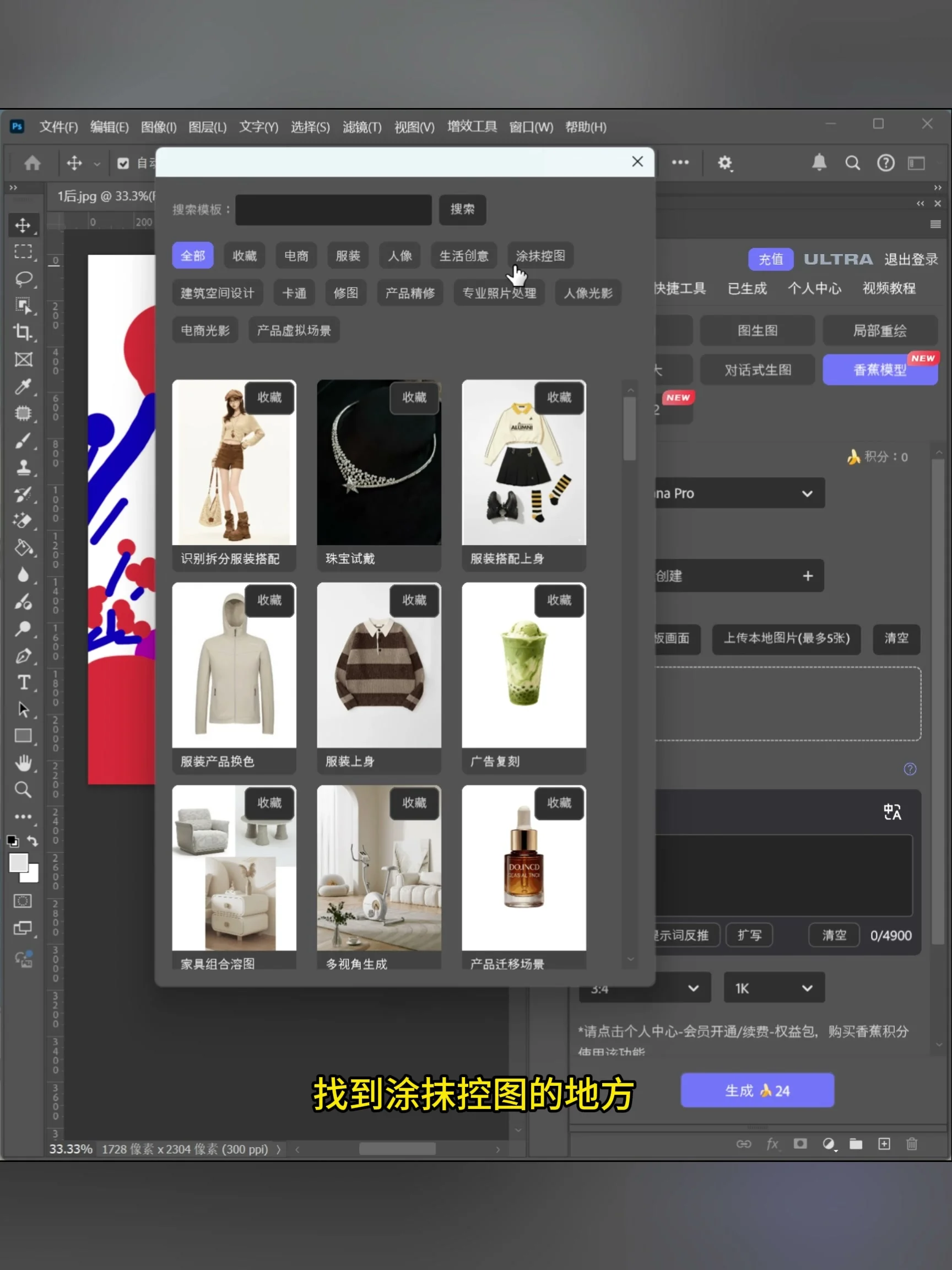Favorite the 产品迁移场景 template
This screenshot has width=952, height=1270.
click(559, 803)
